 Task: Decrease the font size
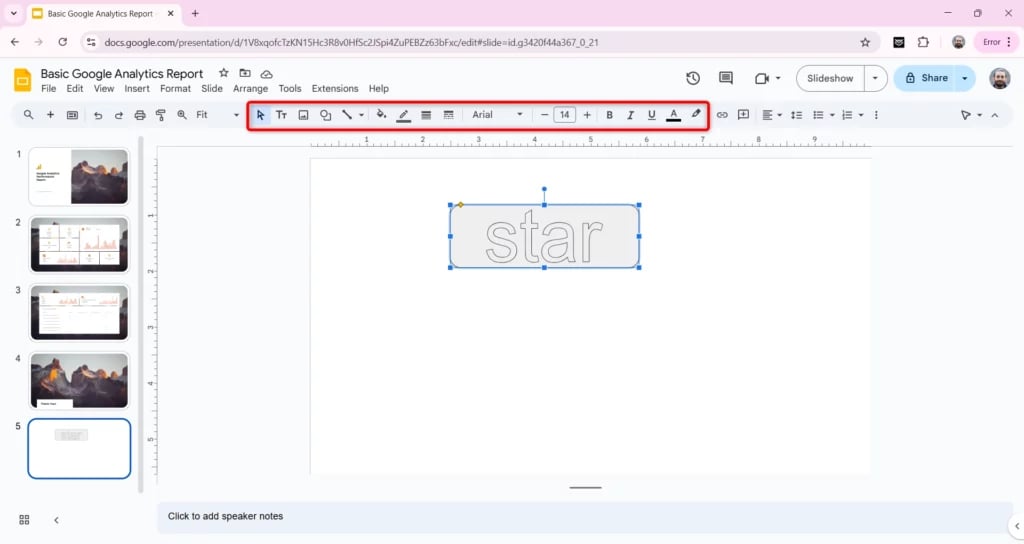pos(544,115)
